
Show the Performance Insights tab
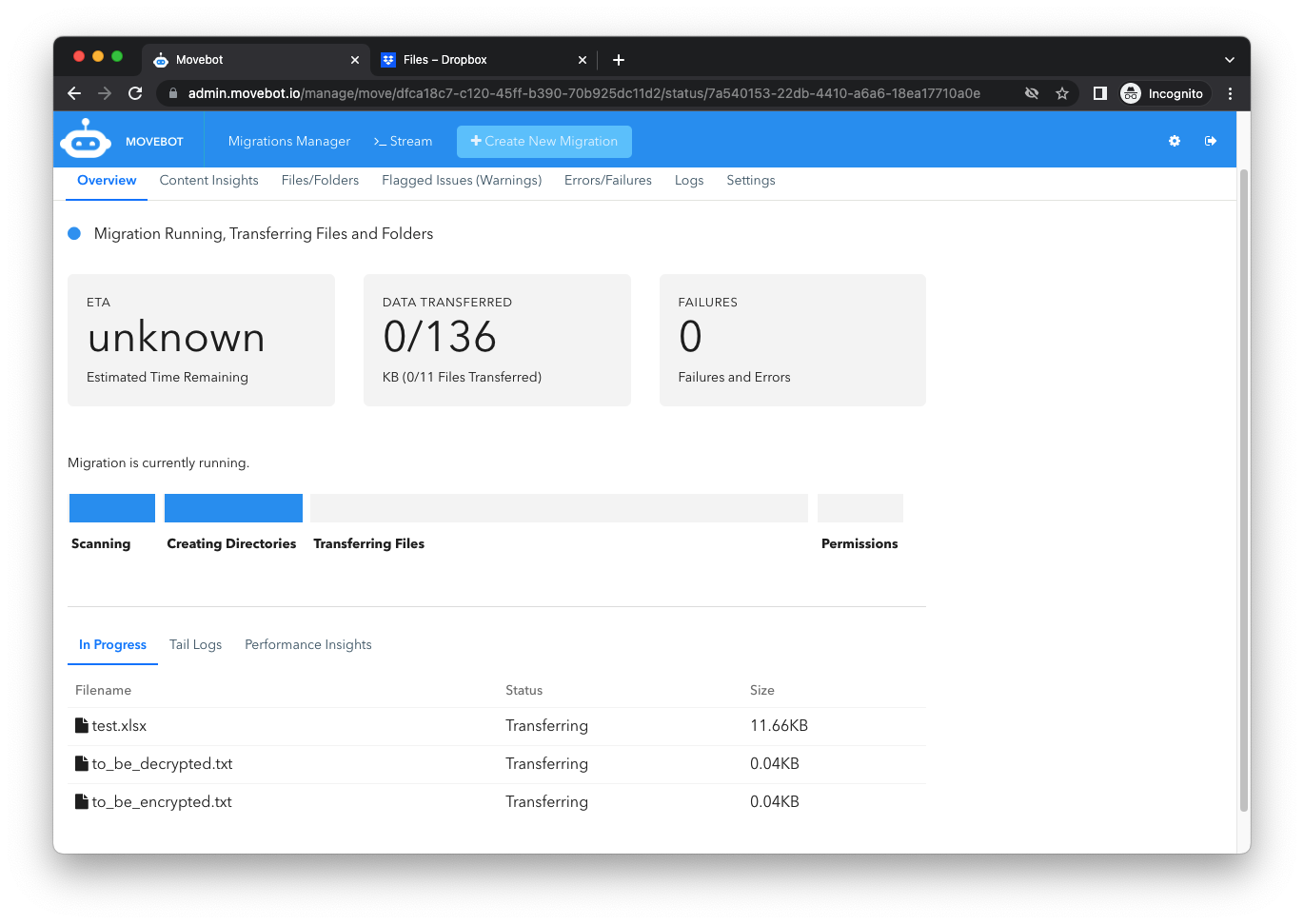[307, 644]
